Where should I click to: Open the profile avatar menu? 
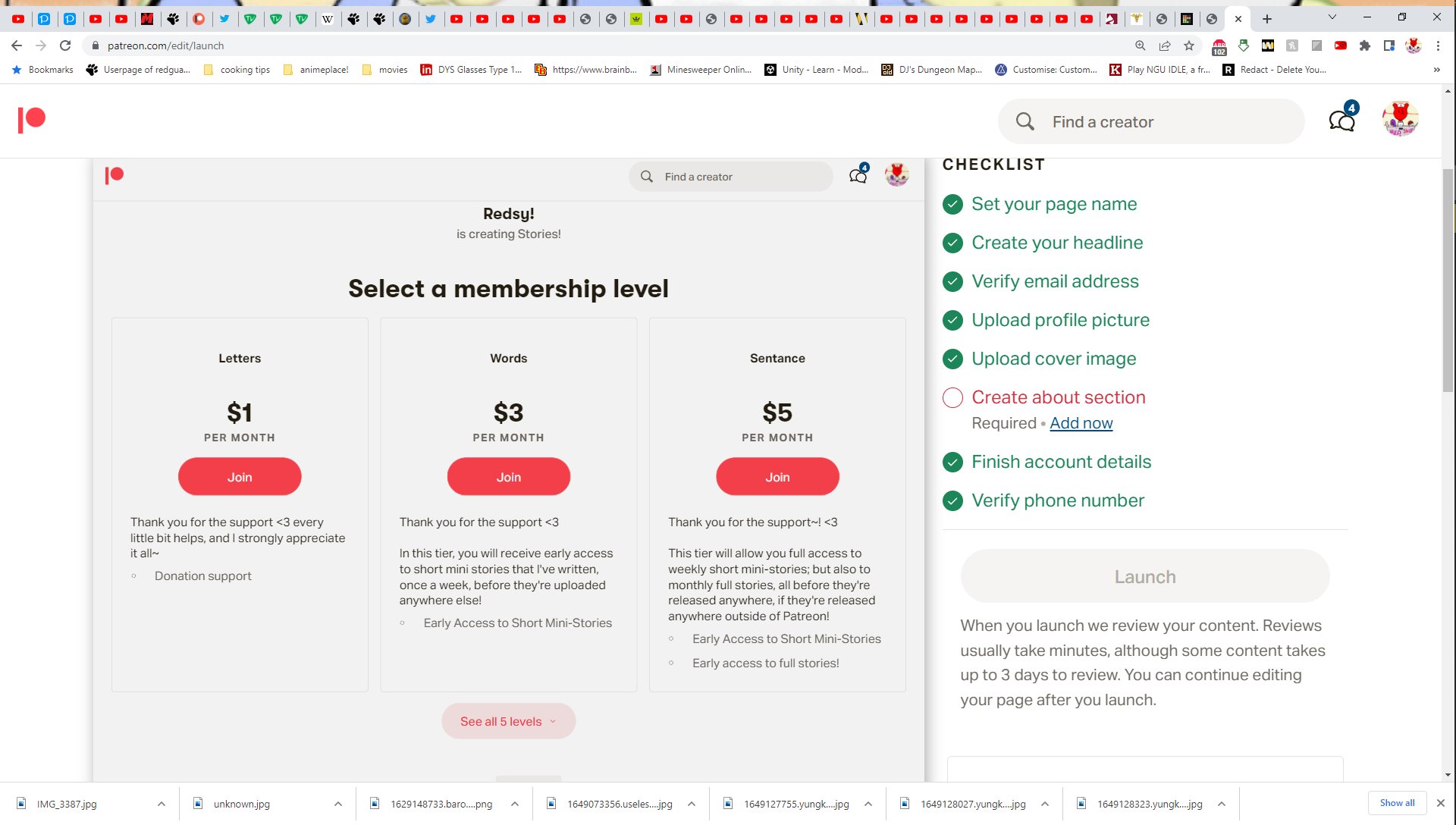coord(1400,120)
